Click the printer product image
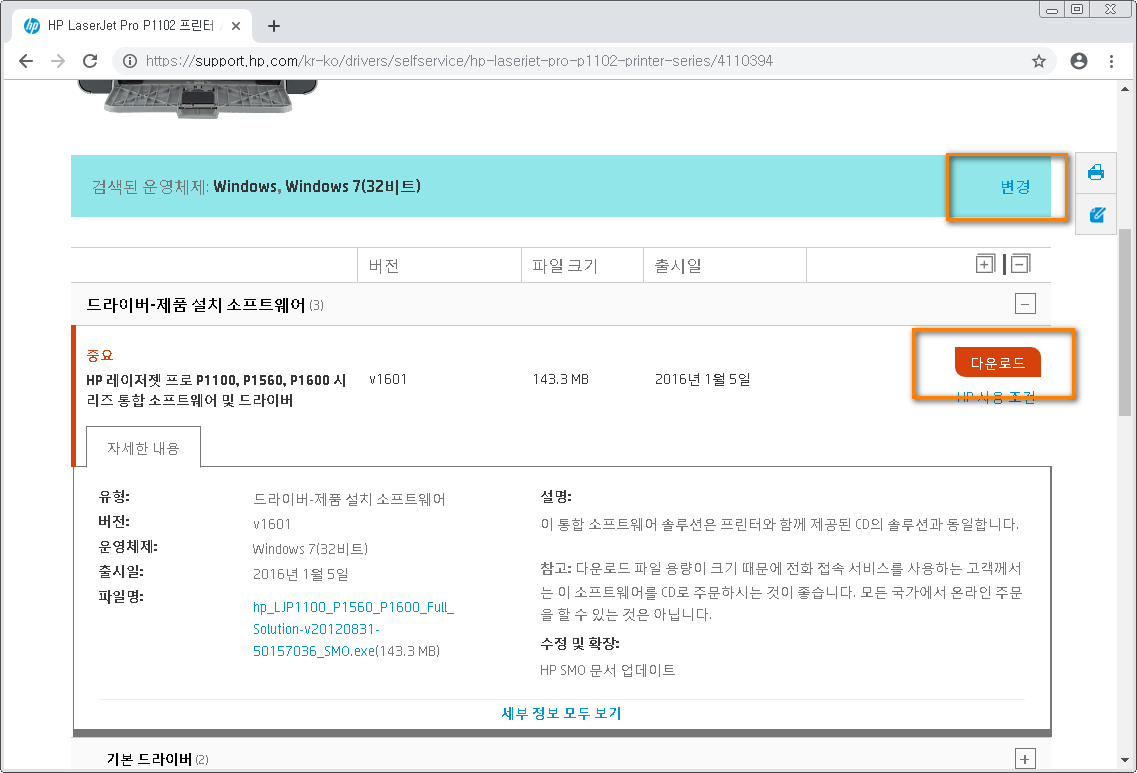This screenshot has height=773, width=1137. coord(197,99)
